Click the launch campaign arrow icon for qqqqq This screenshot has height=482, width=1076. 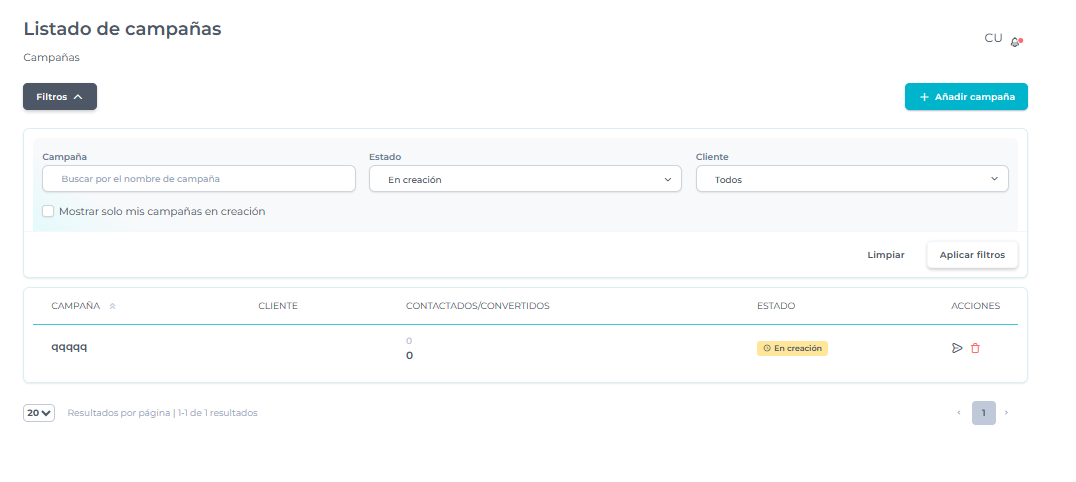(x=957, y=348)
